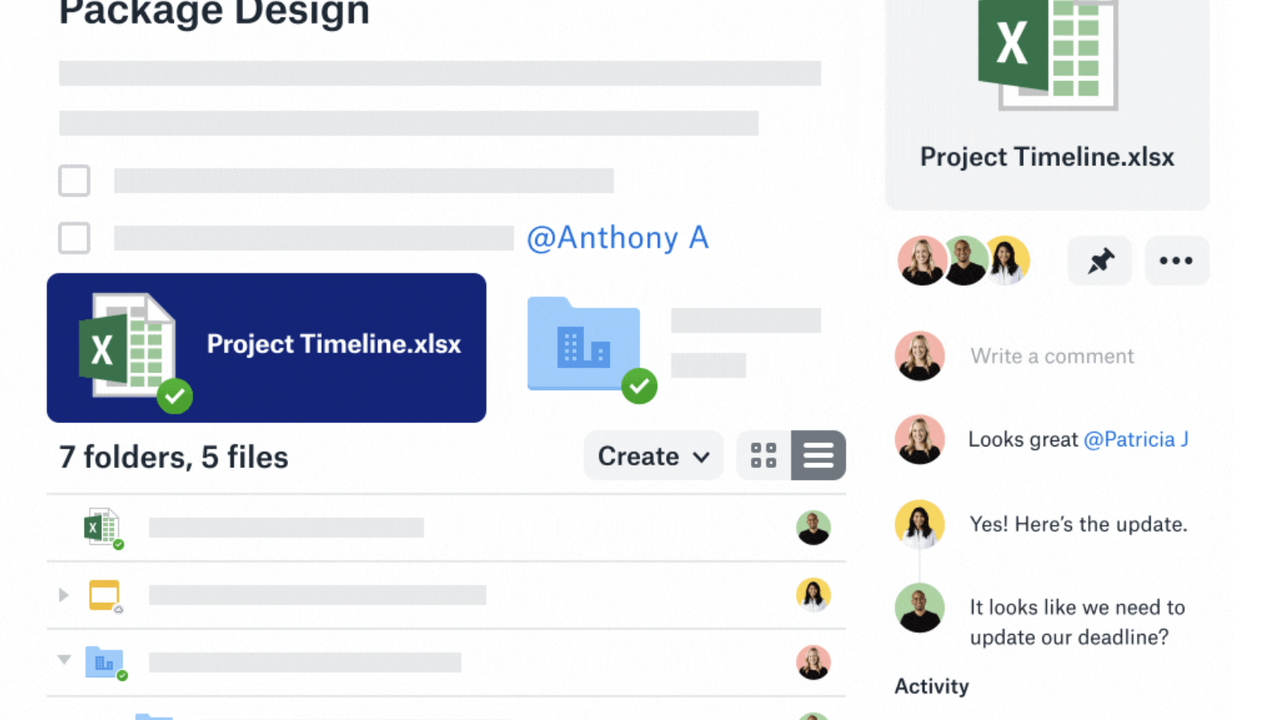
Task: Click the avatar on the Excel row
Action: (813, 527)
